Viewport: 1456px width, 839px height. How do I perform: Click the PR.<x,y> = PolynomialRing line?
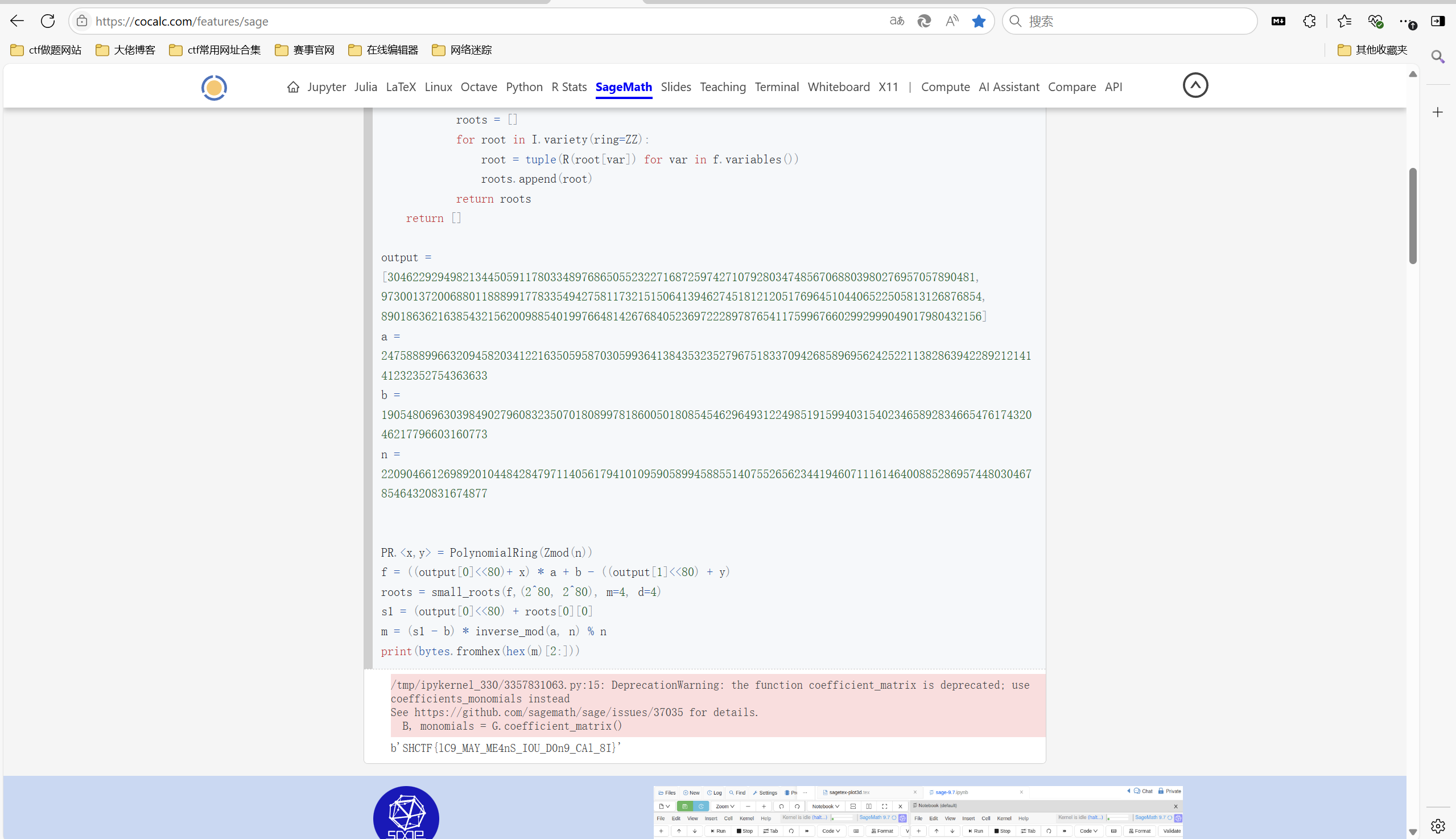click(x=486, y=553)
